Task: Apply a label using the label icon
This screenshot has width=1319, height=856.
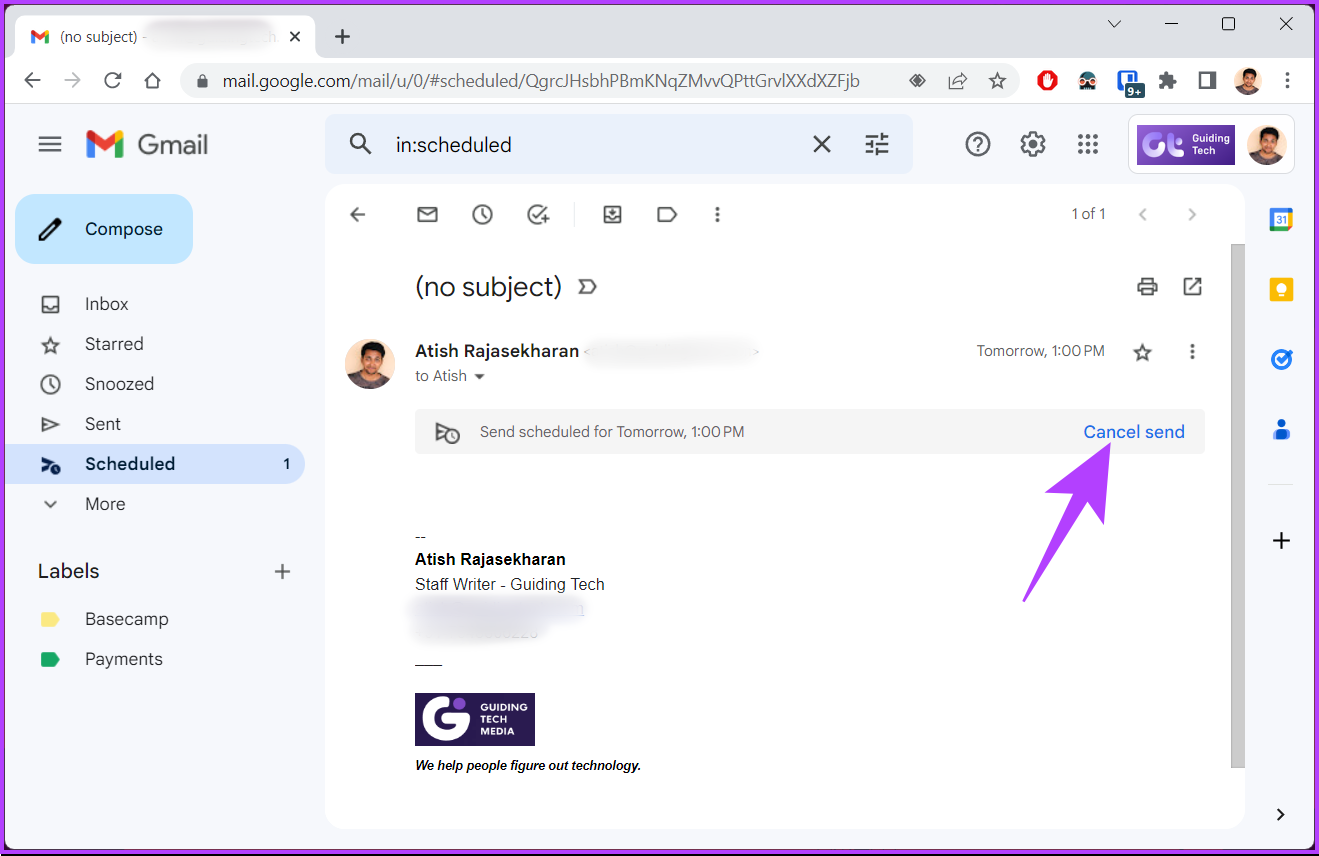Action: 667,214
